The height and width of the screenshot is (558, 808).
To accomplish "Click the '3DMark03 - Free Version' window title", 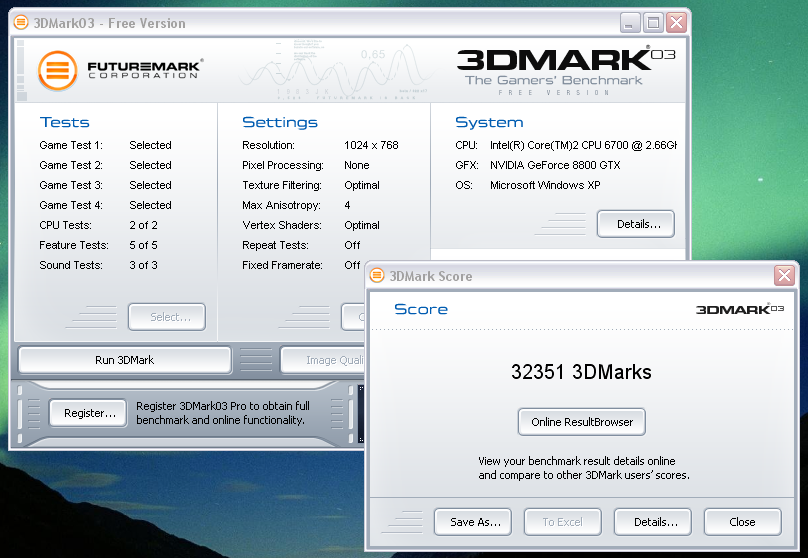I will point(109,23).
